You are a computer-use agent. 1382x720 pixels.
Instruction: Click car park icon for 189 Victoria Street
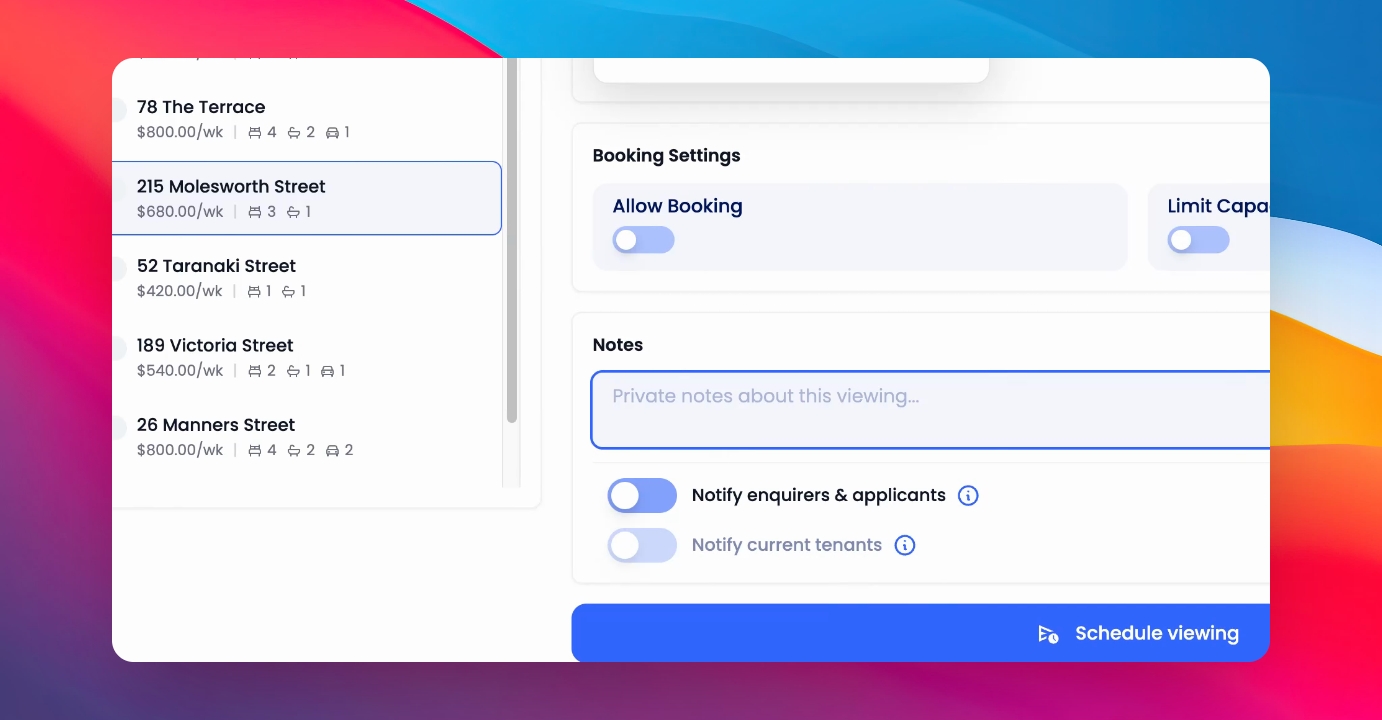[328, 371]
